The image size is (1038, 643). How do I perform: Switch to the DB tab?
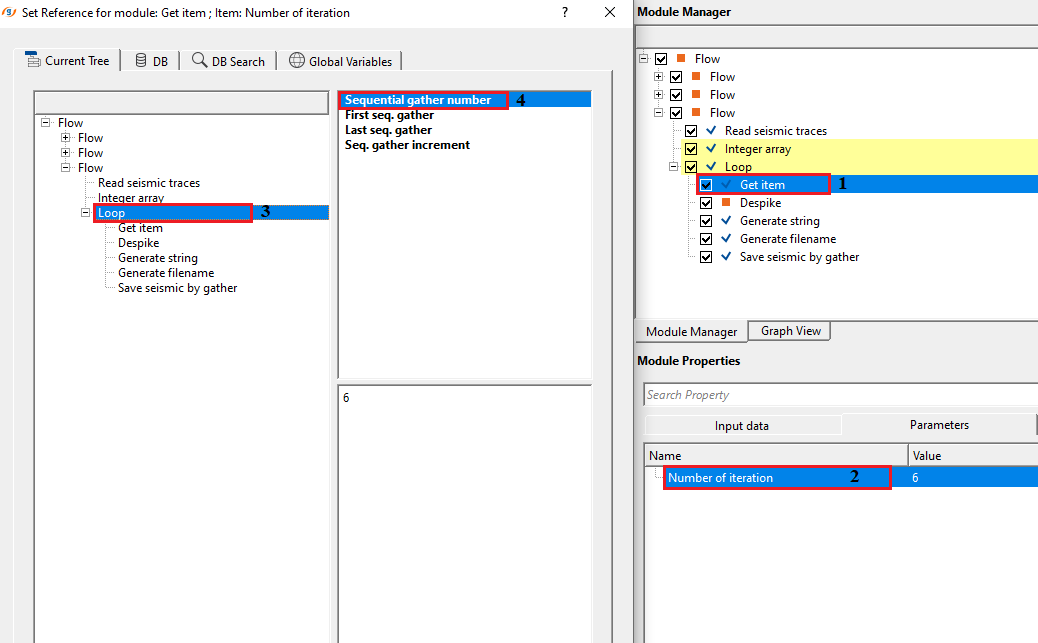151,61
